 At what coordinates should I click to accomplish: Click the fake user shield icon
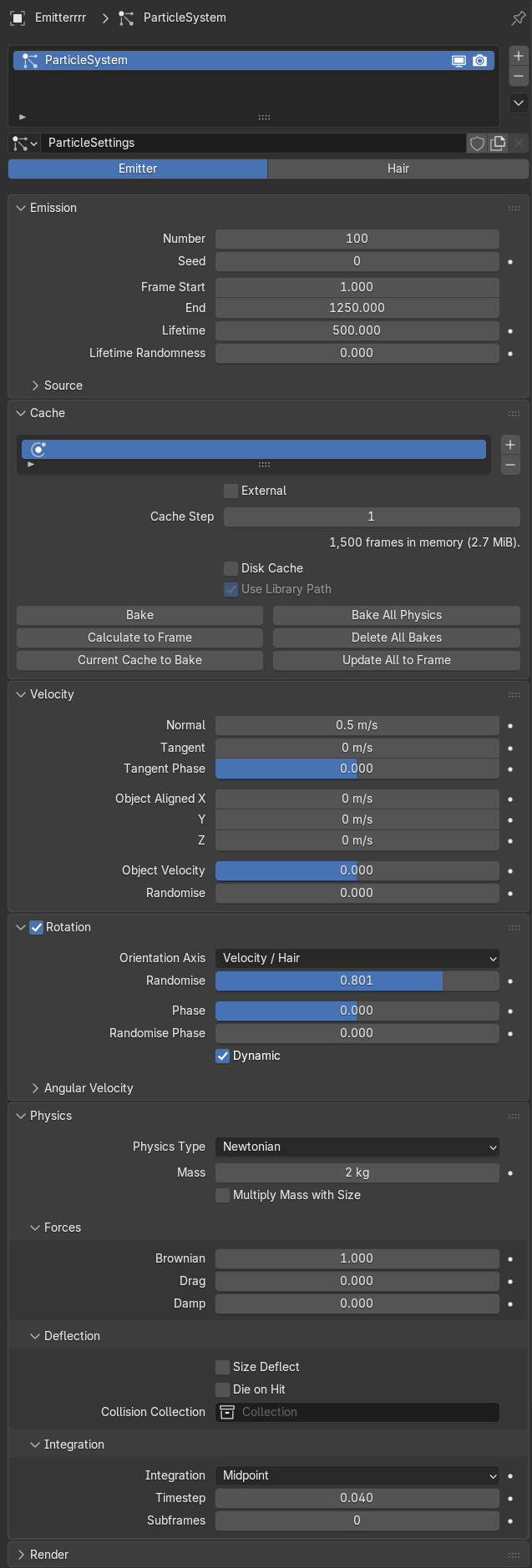(477, 143)
